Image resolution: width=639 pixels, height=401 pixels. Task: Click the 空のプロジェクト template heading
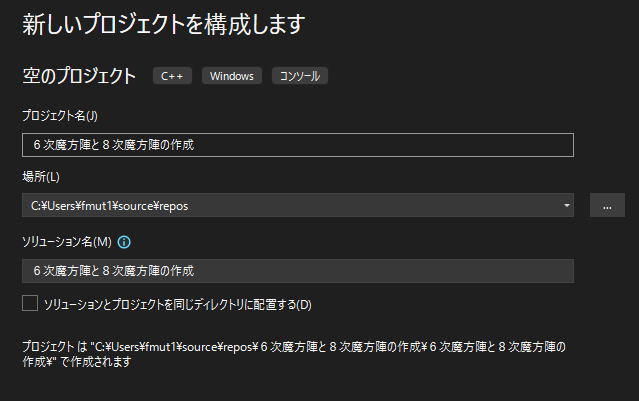79,76
